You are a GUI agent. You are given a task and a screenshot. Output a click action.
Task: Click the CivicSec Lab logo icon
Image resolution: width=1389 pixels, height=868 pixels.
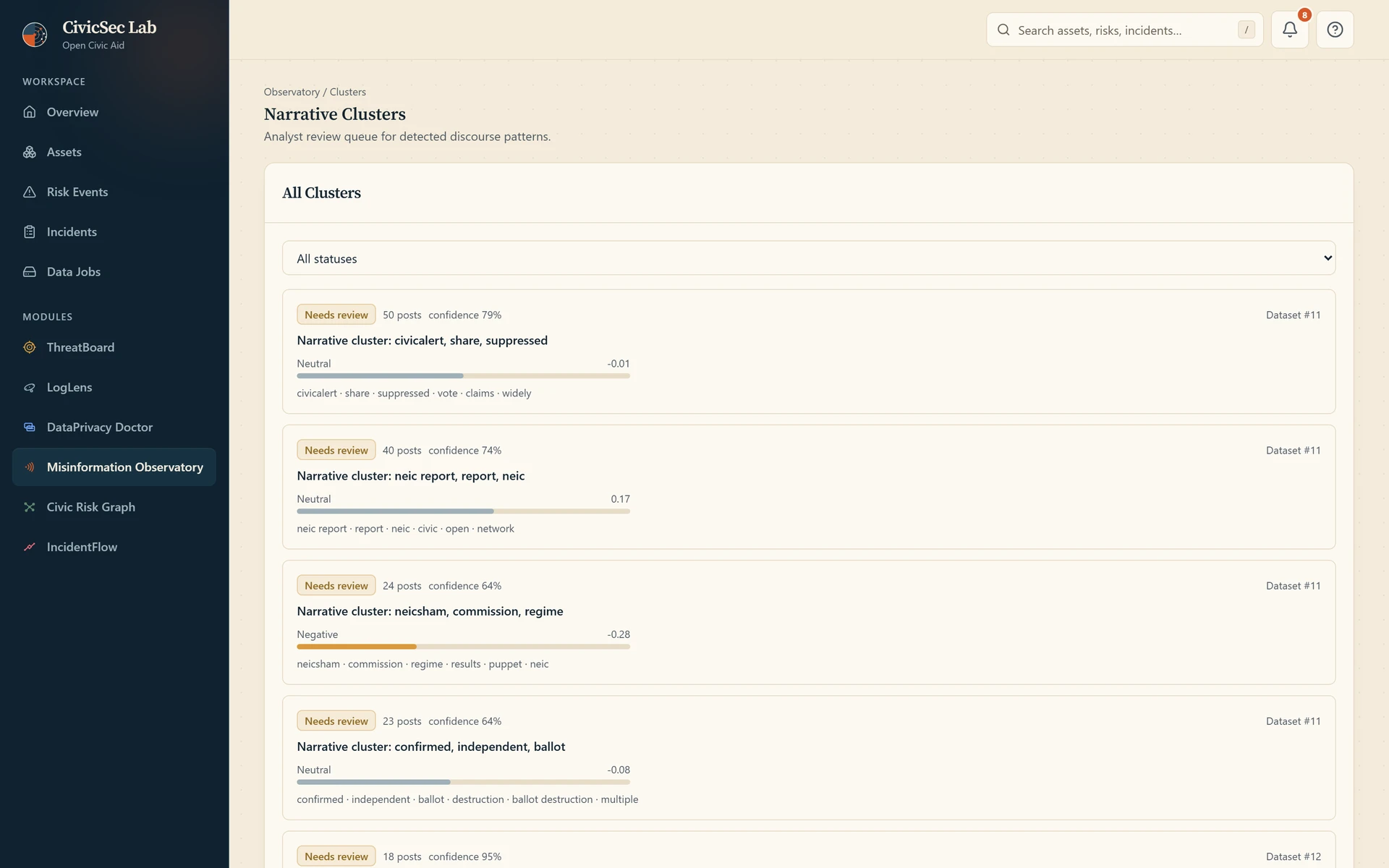tap(35, 34)
